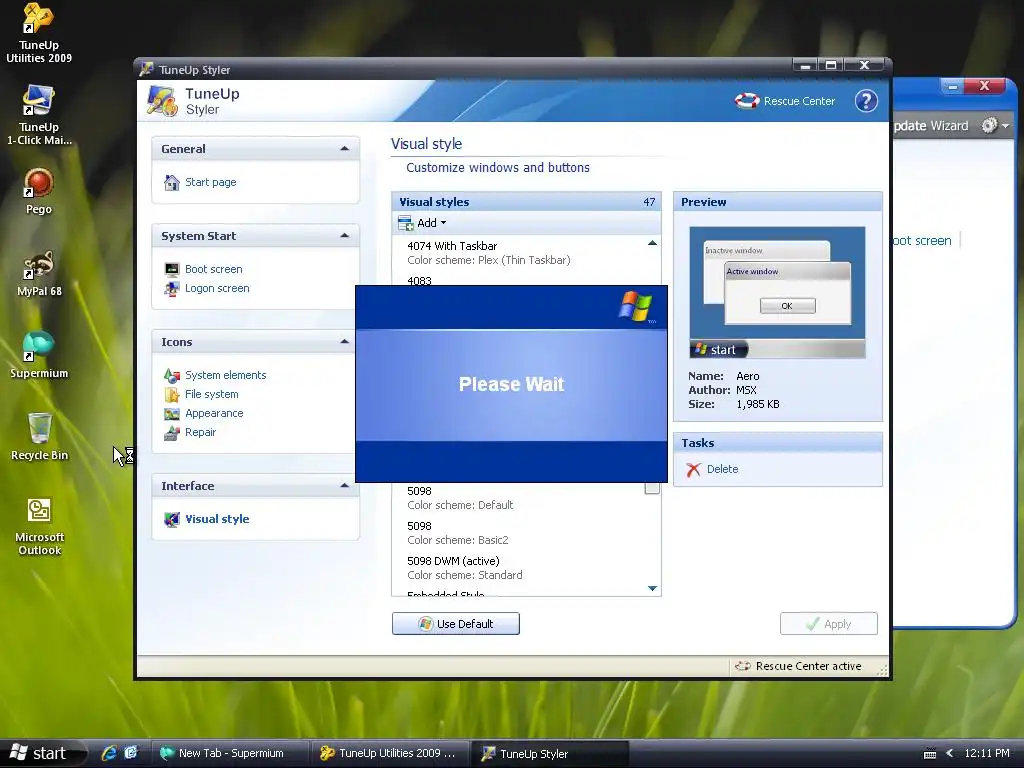Click the Repair icon in Icons panel
The width and height of the screenshot is (1024, 768).
click(172, 432)
